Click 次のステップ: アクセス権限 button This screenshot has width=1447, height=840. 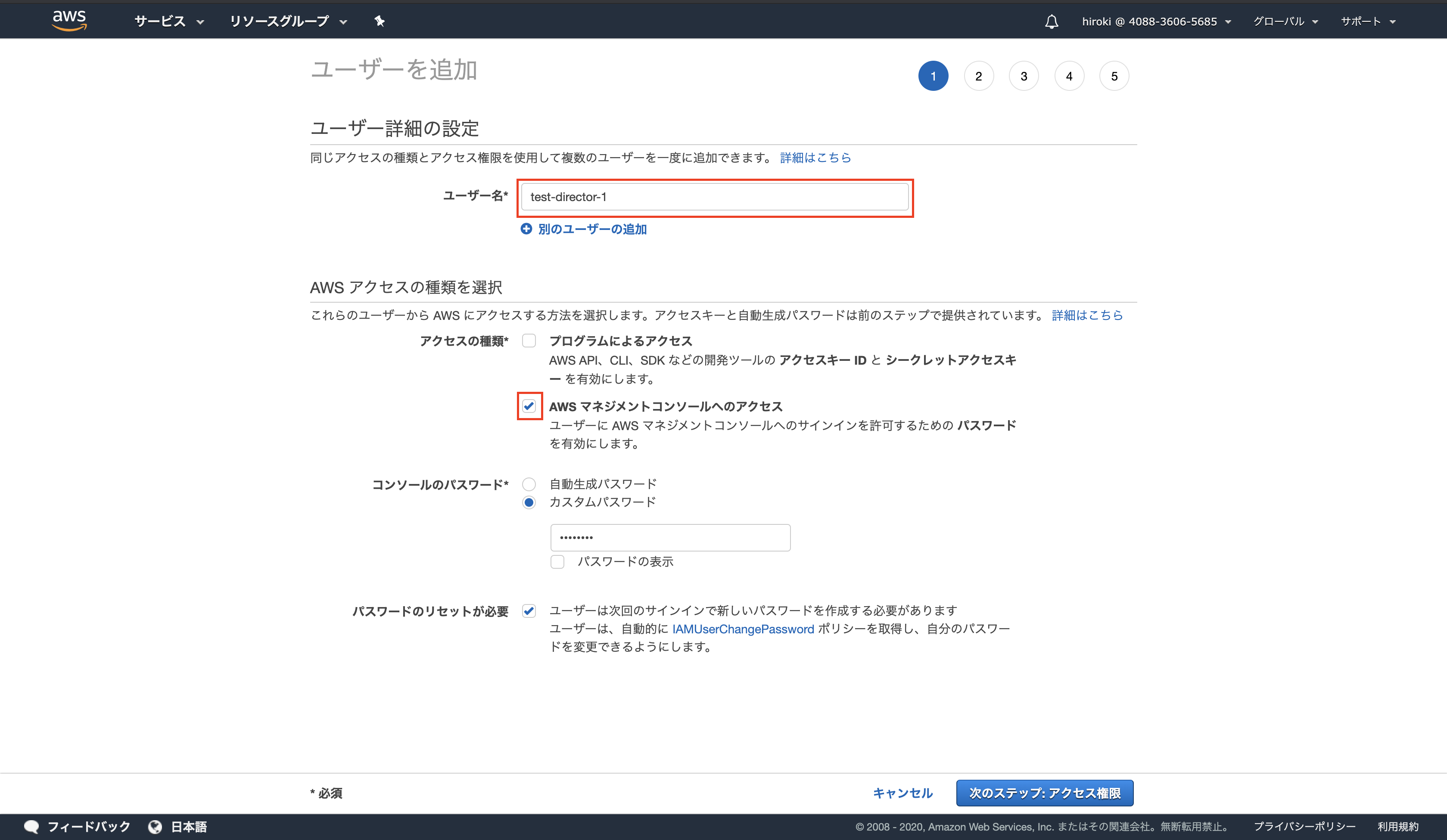(1045, 793)
